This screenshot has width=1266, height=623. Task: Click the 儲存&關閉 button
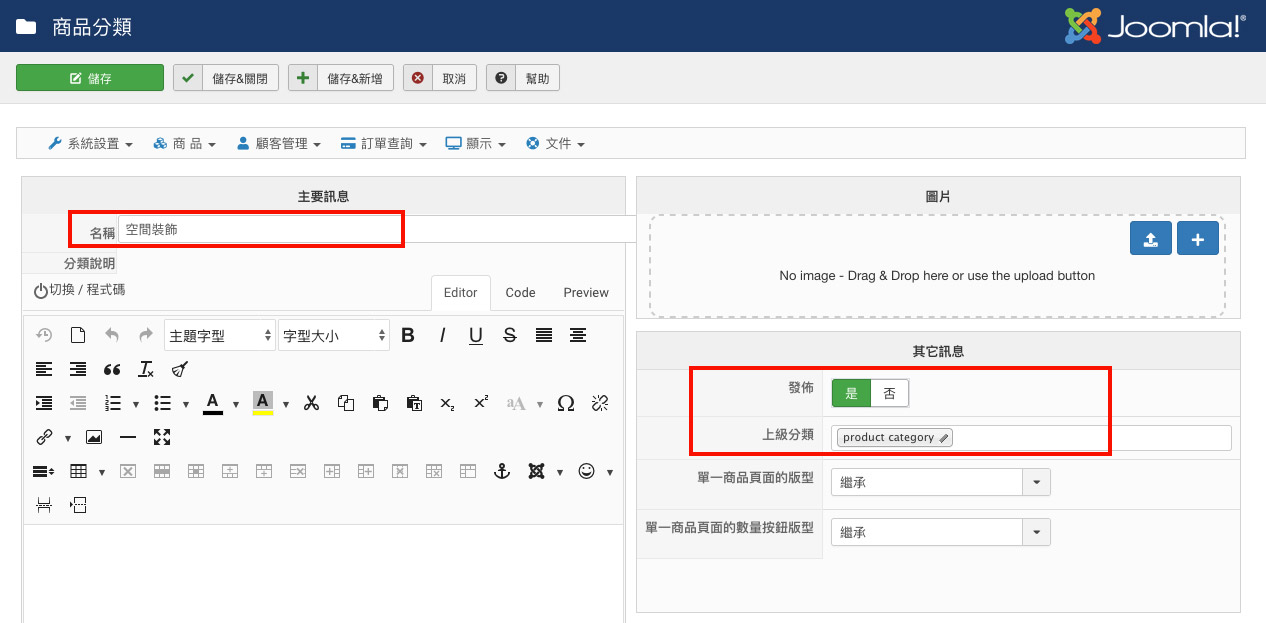coord(225,77)
